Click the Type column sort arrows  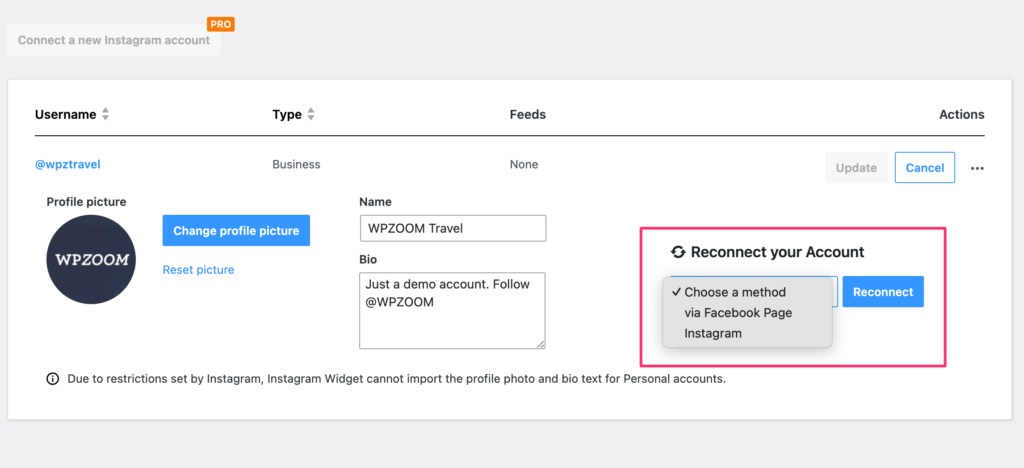311,114
